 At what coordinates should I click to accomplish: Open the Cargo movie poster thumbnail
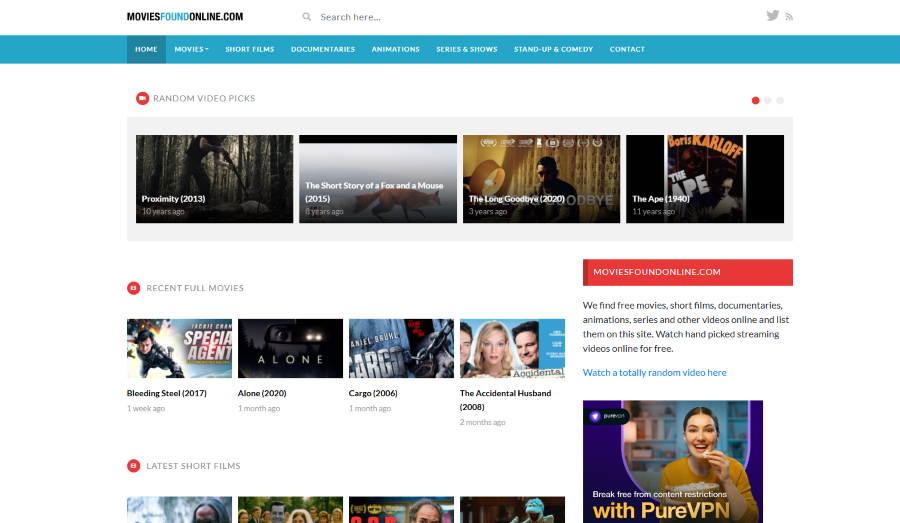401,348
